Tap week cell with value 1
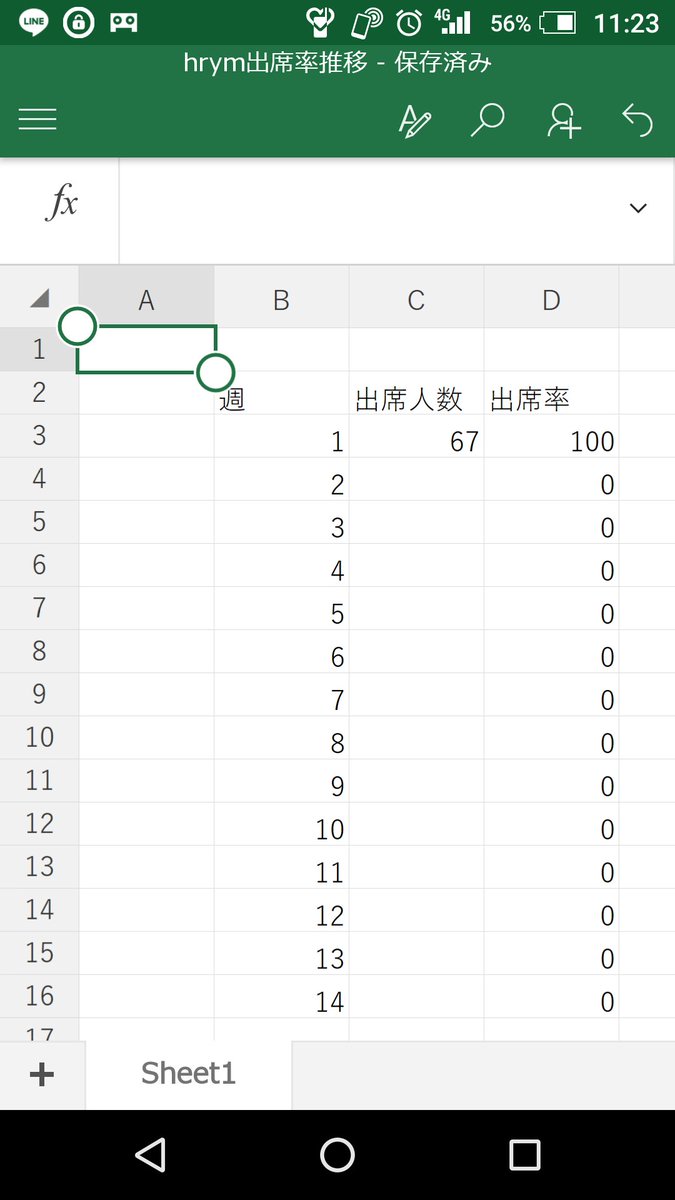 pos(281,436)
